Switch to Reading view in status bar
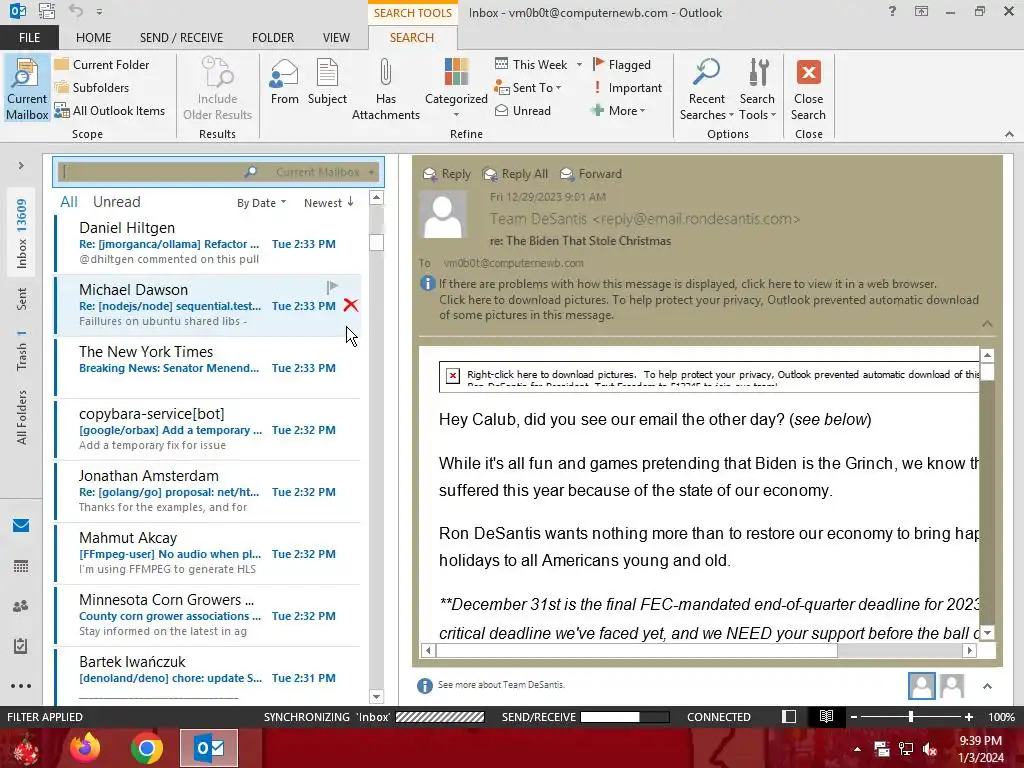The height and width of the screenshot is (768, 1024). 826,716
